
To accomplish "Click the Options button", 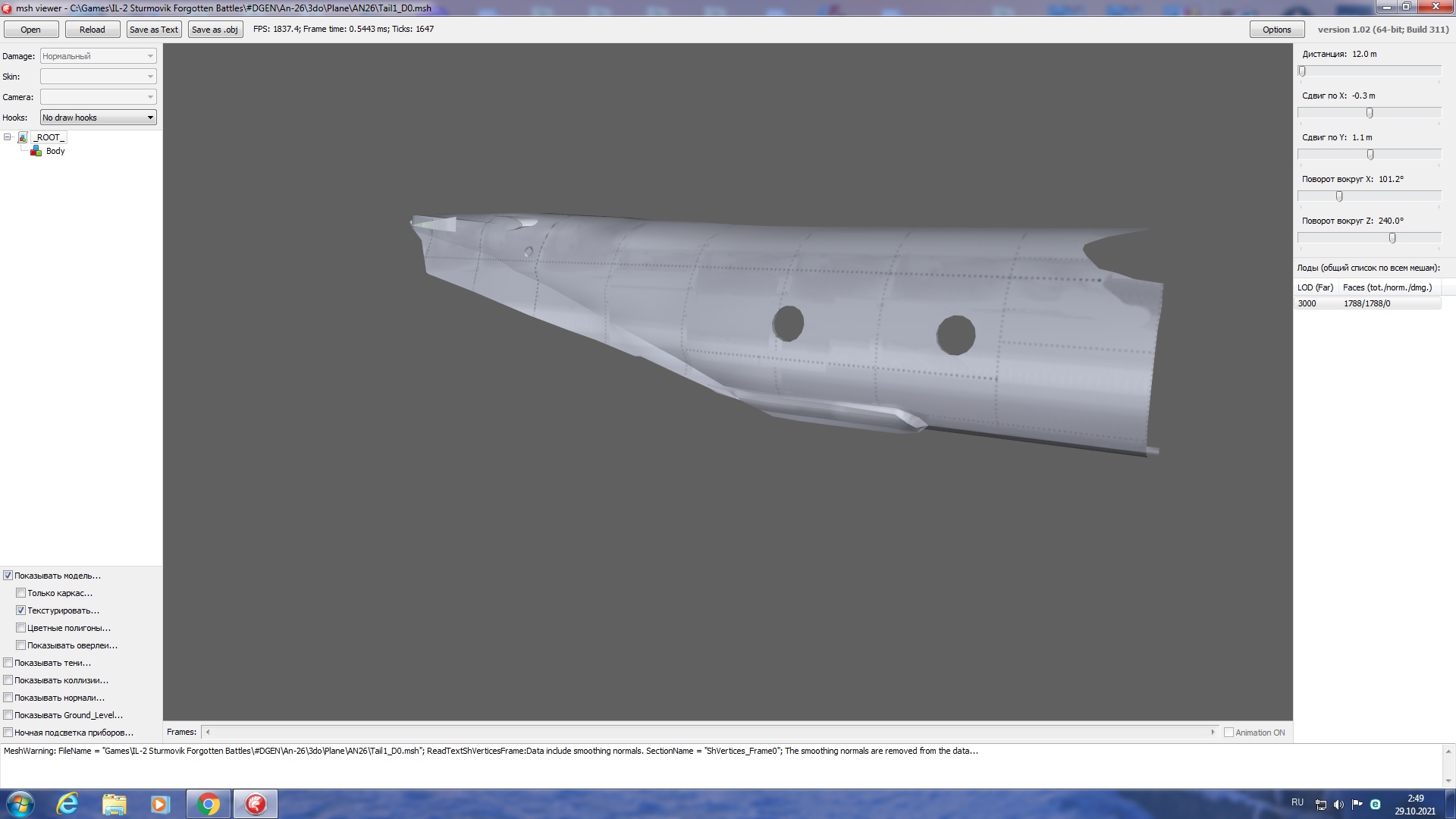I will pos(1276,30).
